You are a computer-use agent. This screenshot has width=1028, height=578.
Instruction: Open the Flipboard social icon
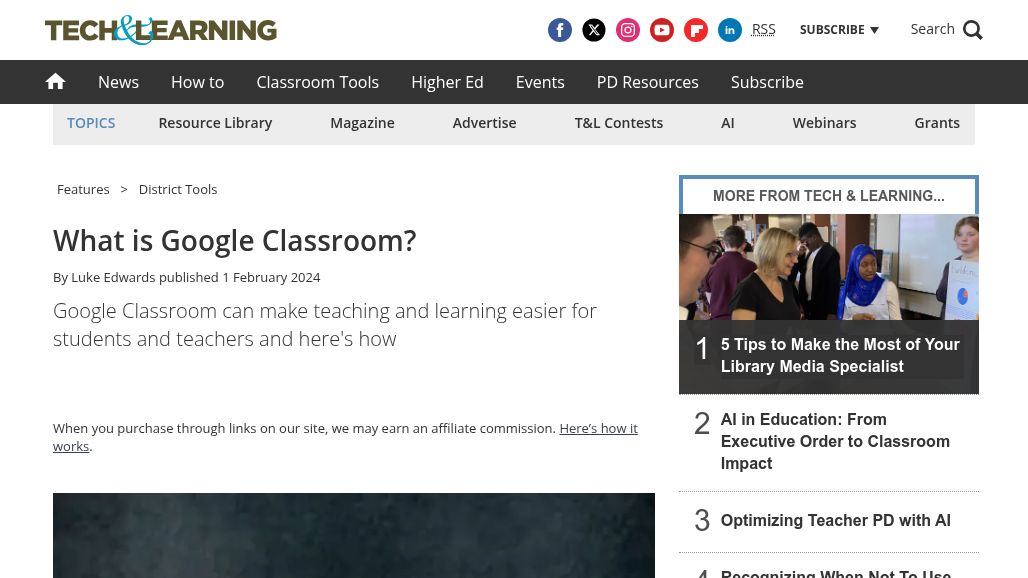pos(696,30)
